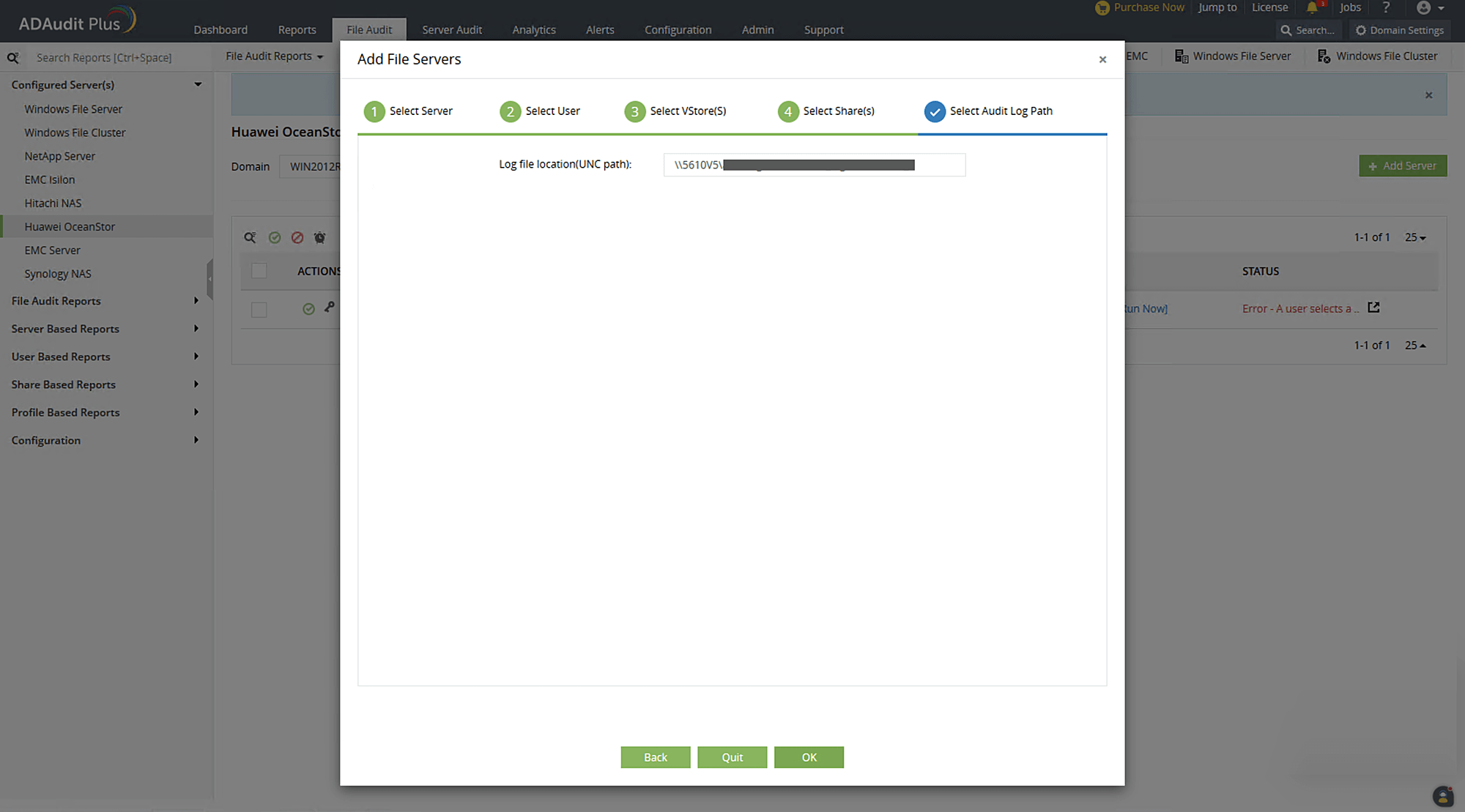This screenshot has height=812, width=1465.
Task: Click the Back button
Action: pyautogui.click(x=655, y=757)
